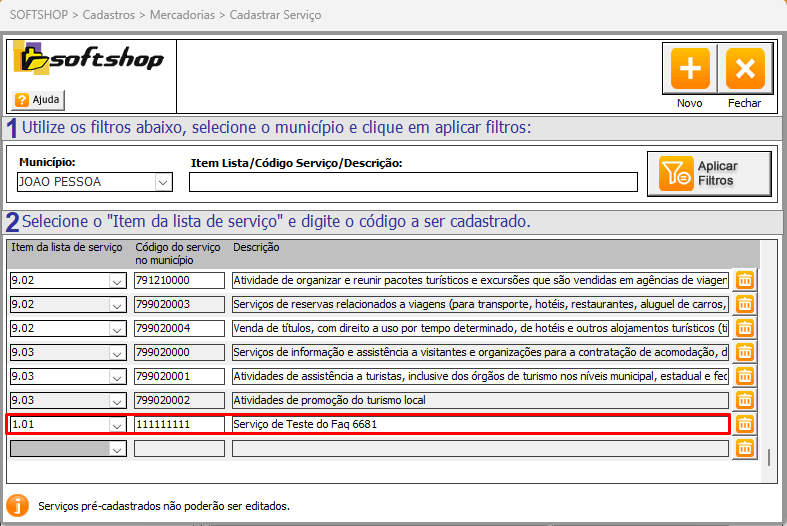
Task: Click the code field 799020001
Action: (x=179, y=377)
